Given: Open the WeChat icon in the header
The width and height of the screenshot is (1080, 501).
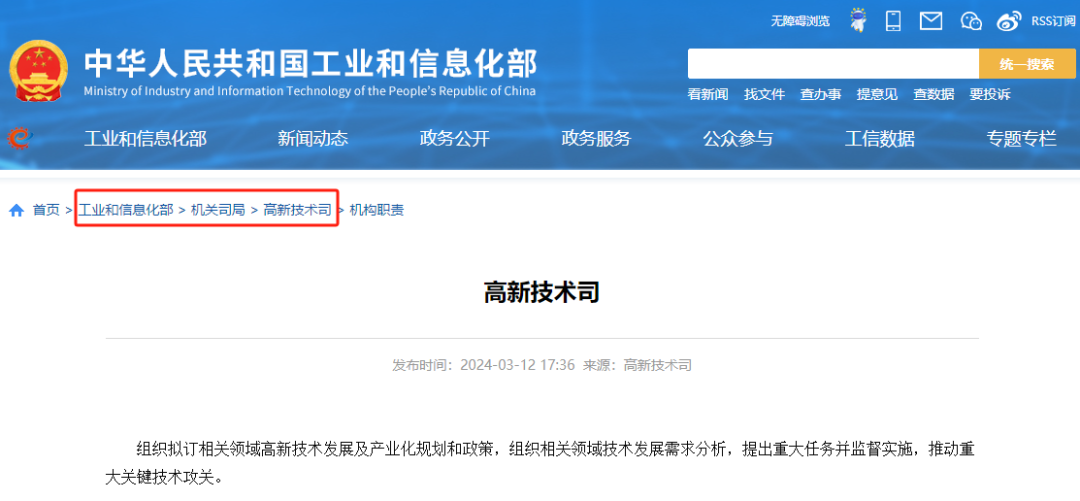Looking at the screenshot, I should pos(971,21).
